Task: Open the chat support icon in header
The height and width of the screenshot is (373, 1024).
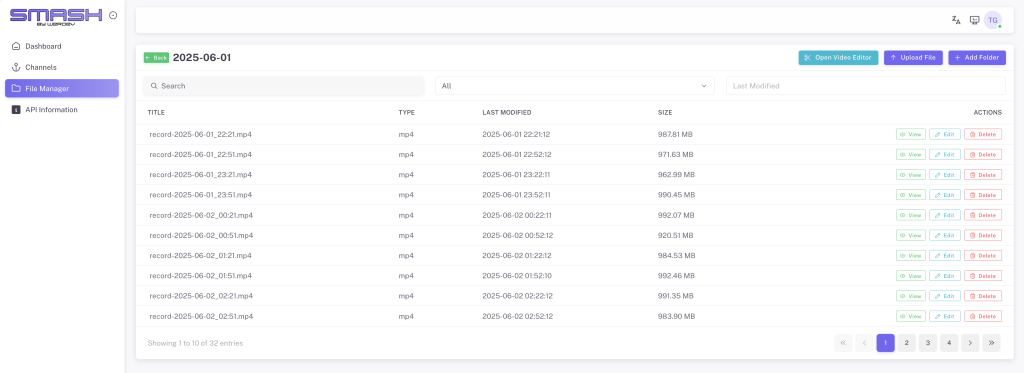Action: pyautogui.click(x=974, y=20)
